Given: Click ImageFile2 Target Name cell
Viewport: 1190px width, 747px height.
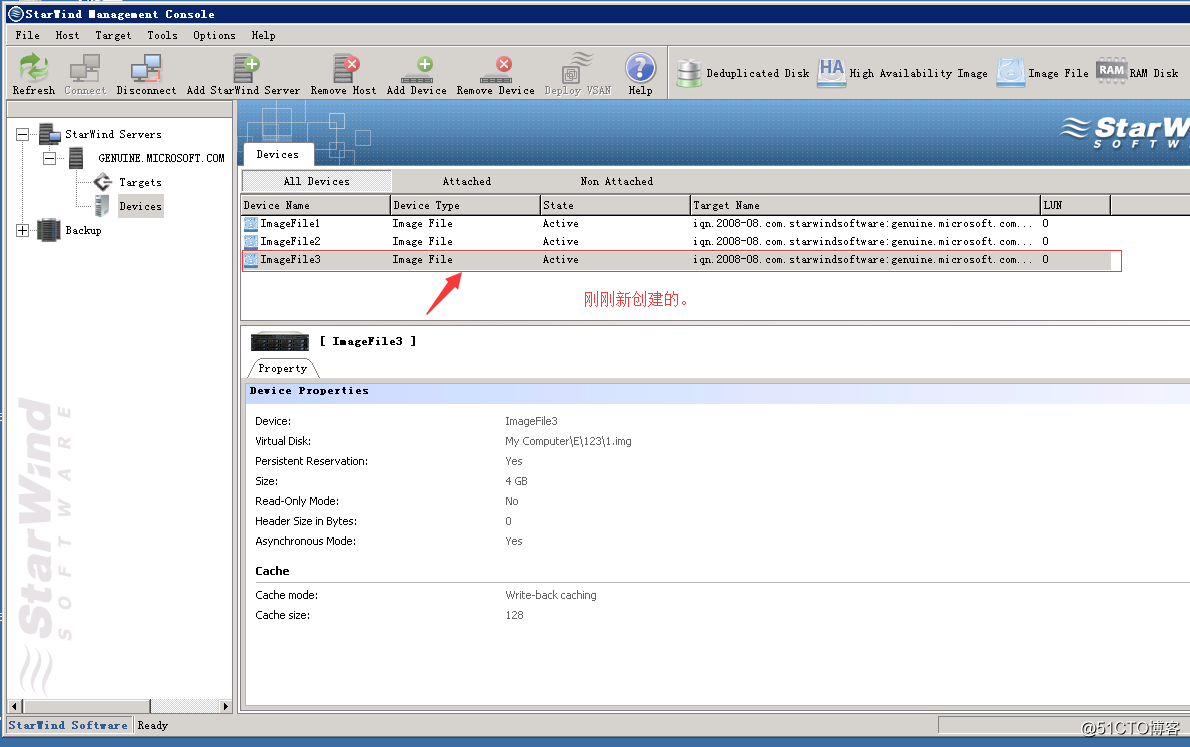Looking at the screenshot, I should pyautogui.click(x=862, y=241).
